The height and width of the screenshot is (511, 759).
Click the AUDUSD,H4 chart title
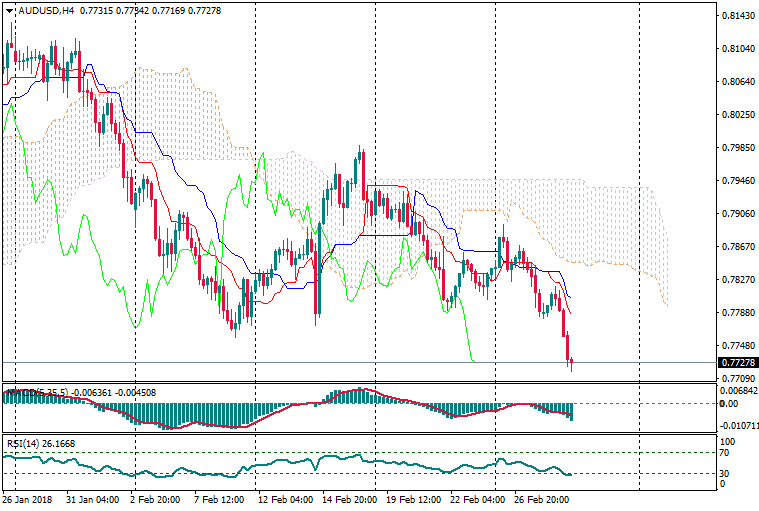[x=46, y=11]
